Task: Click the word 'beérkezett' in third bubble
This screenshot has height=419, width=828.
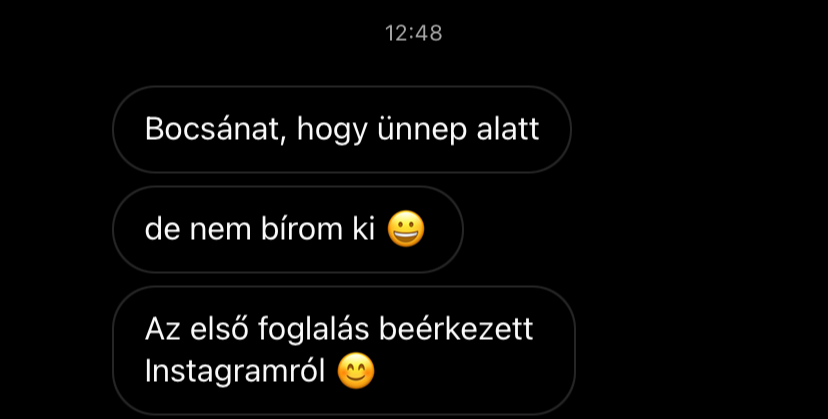Action: point(456,329)
